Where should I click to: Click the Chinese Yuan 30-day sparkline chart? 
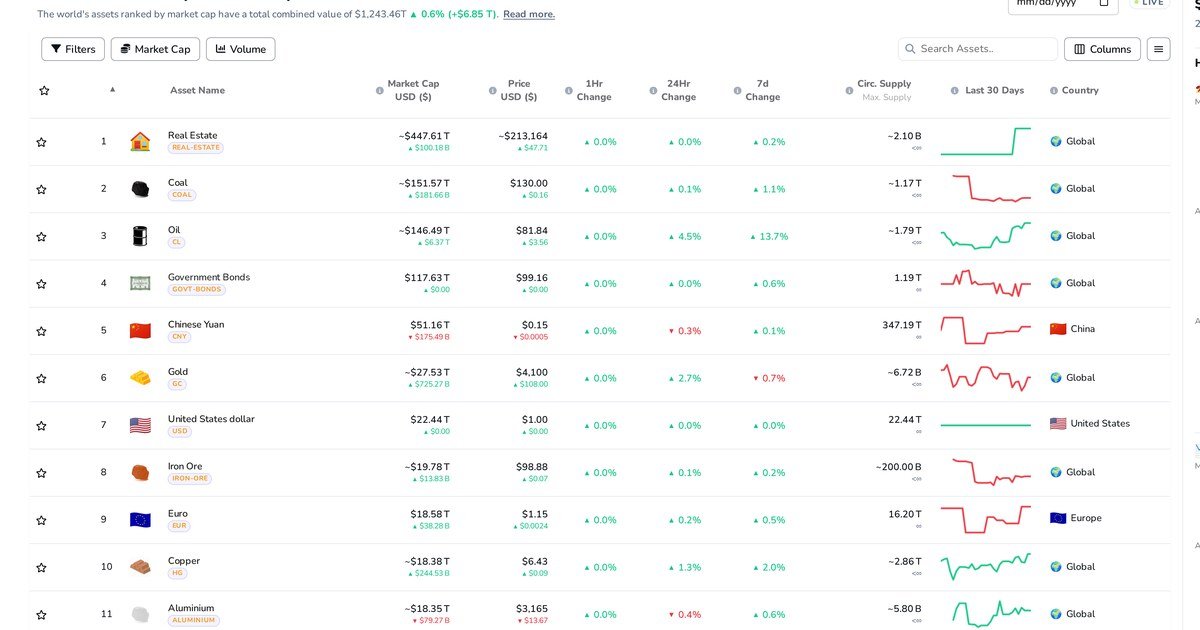985,329
